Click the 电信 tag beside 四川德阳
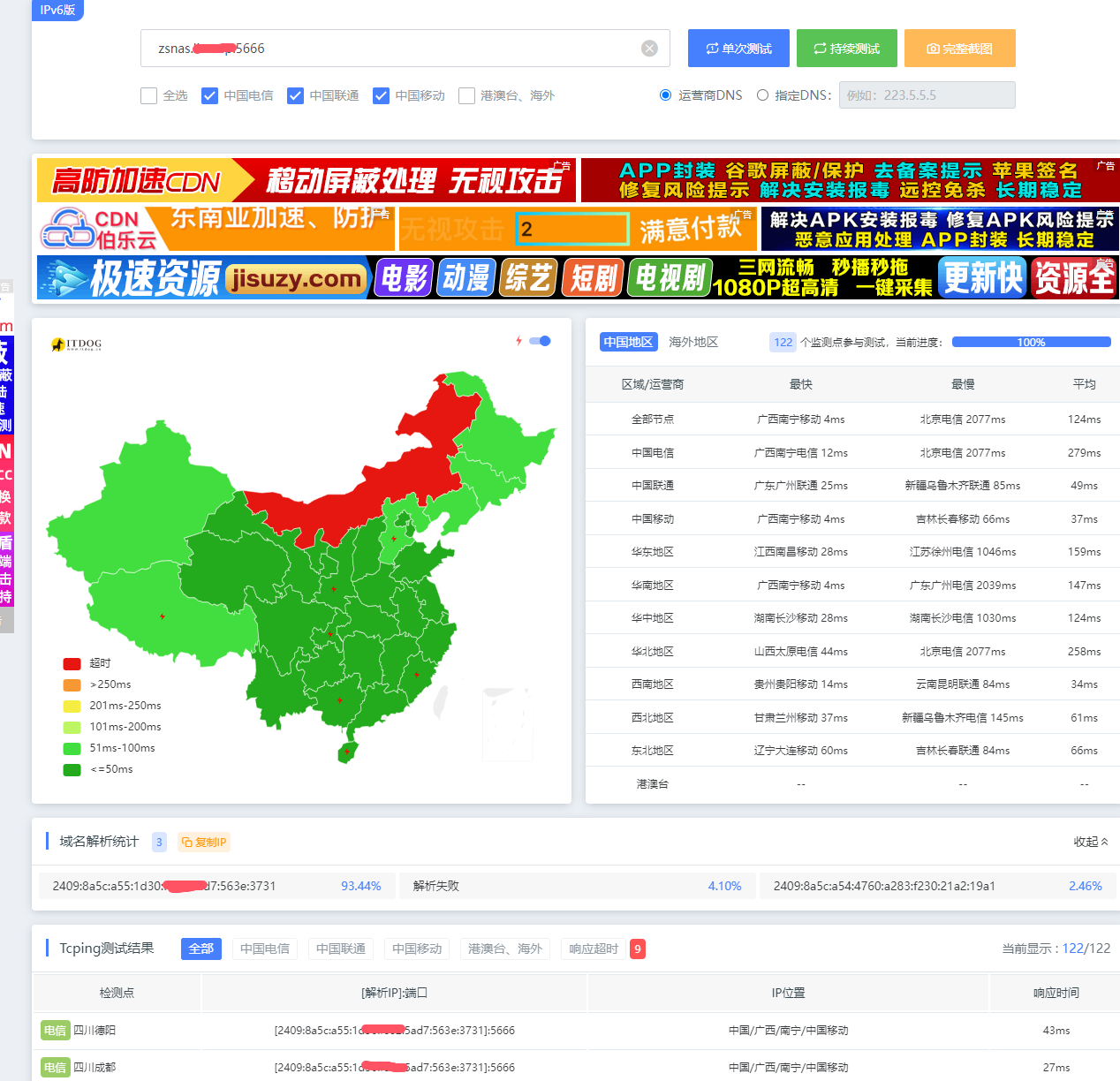 (x=55, y=1031)
